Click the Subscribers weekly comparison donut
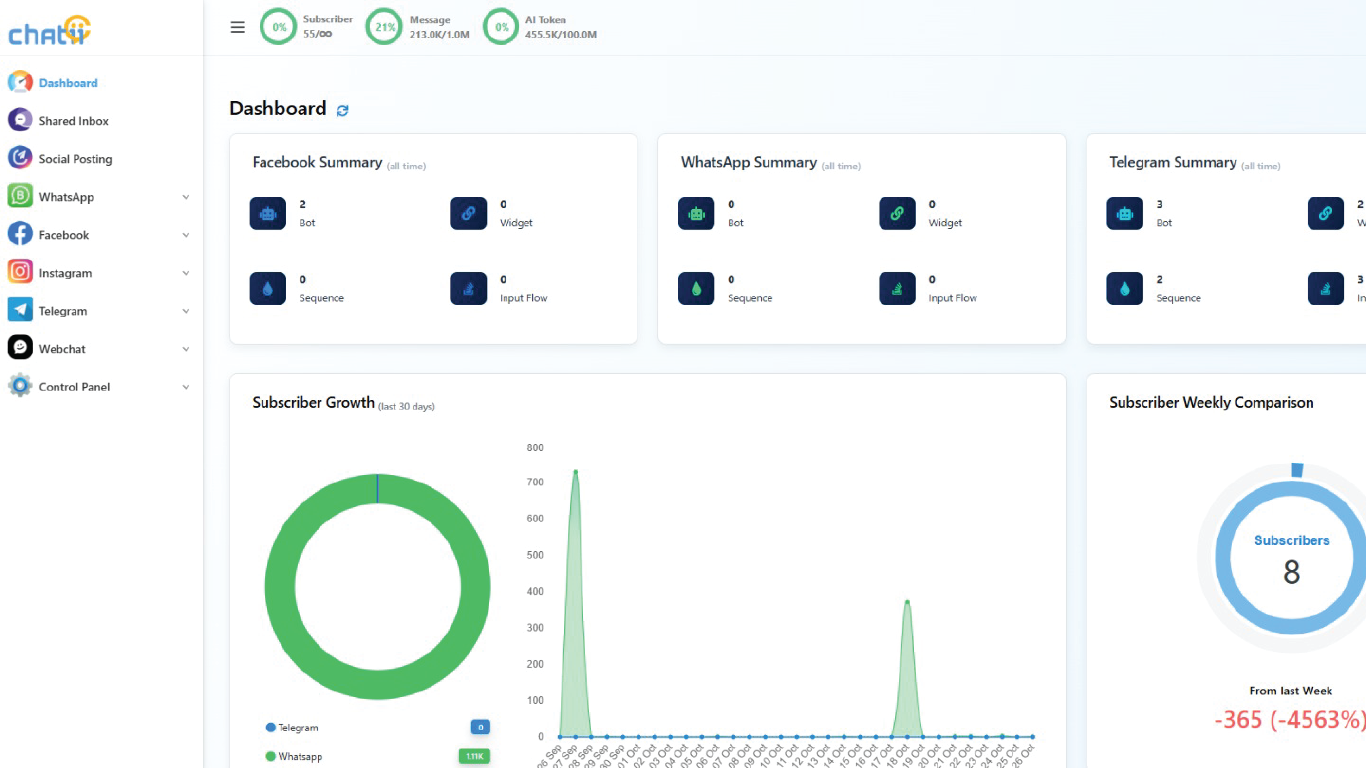Viewport: 1366px width, 768px height. pyautogui.click(x=1290, y=560)
